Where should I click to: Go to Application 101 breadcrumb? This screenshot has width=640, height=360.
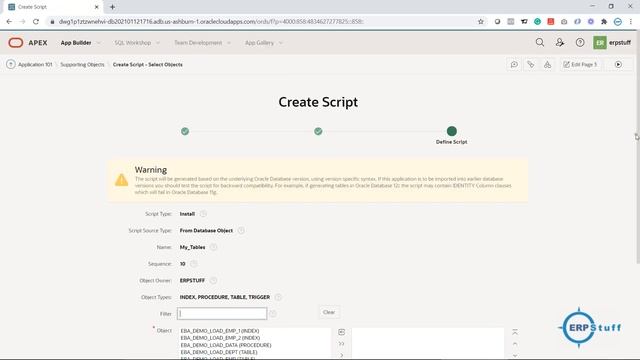35,64
